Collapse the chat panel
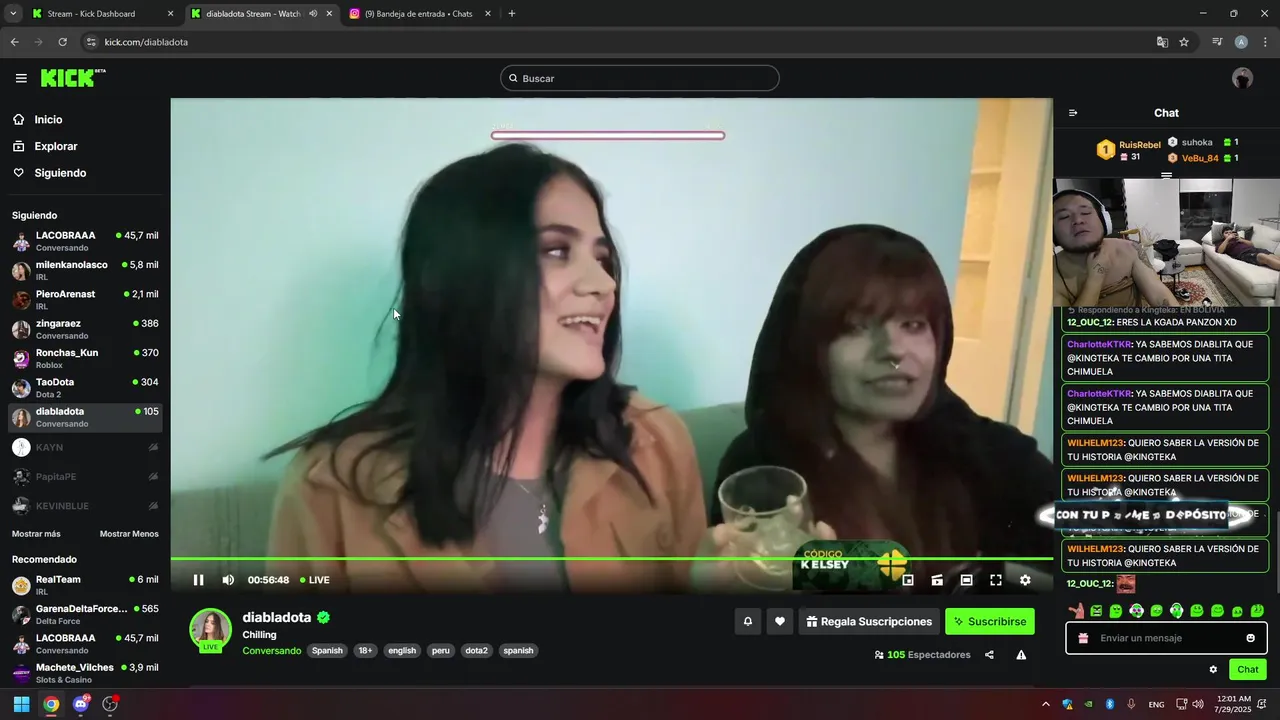Screen dimensions: 1280x720 (x=1073, y=113)
